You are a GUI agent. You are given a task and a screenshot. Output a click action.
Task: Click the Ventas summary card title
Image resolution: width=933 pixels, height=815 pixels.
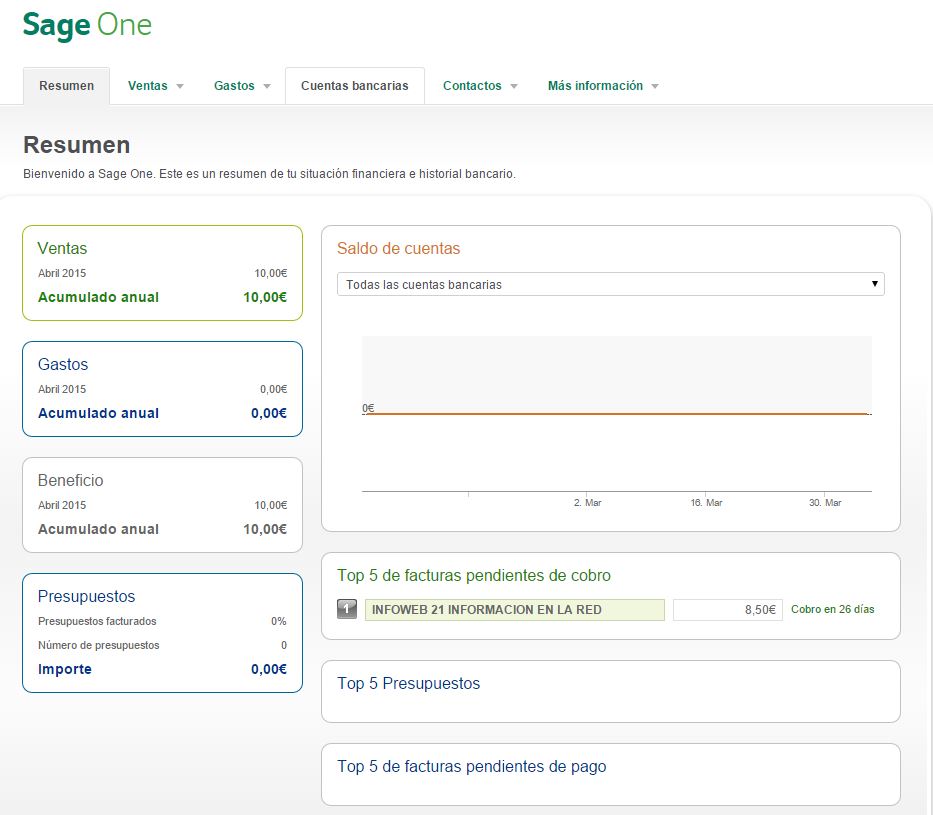(x=62, y=248)
